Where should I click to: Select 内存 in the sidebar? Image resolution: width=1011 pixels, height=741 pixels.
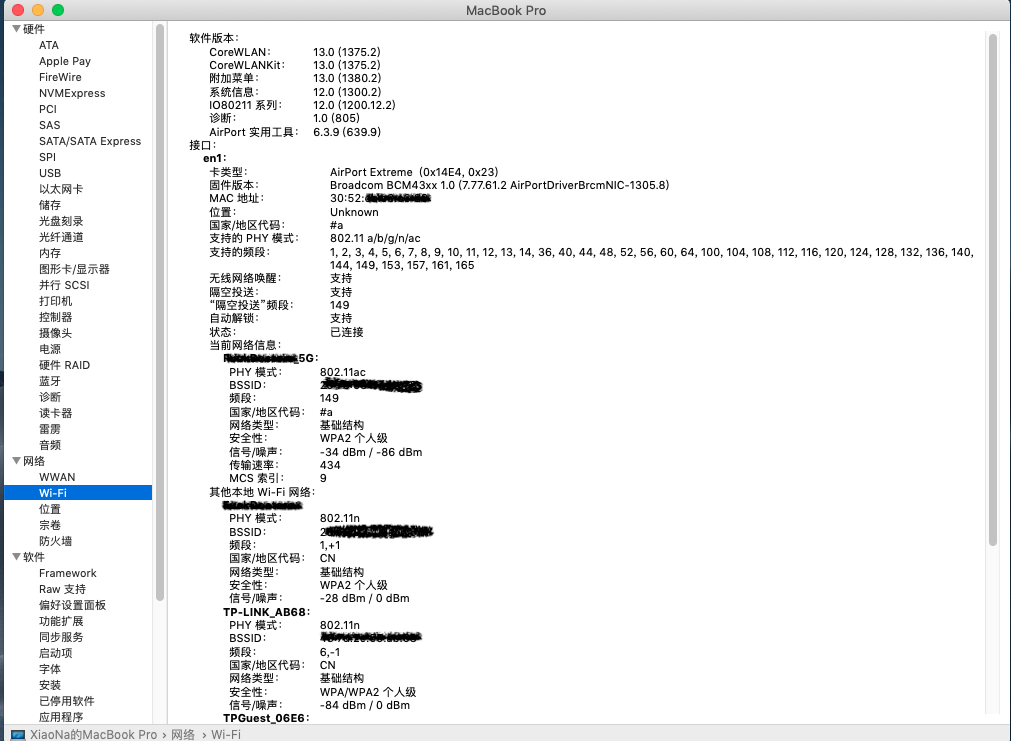50,253
